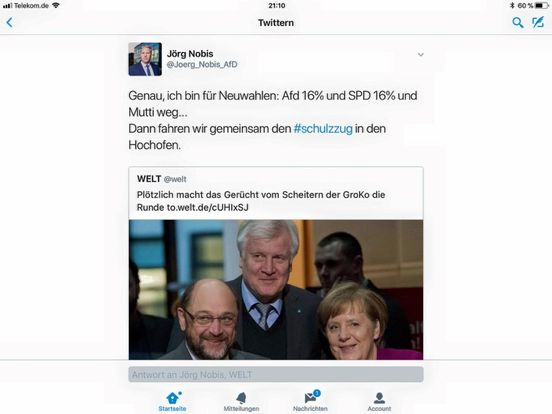Tap Jörg Nobis profile avatar
The height and width of the screenshot is (414, 552).
tap(145, 59)
